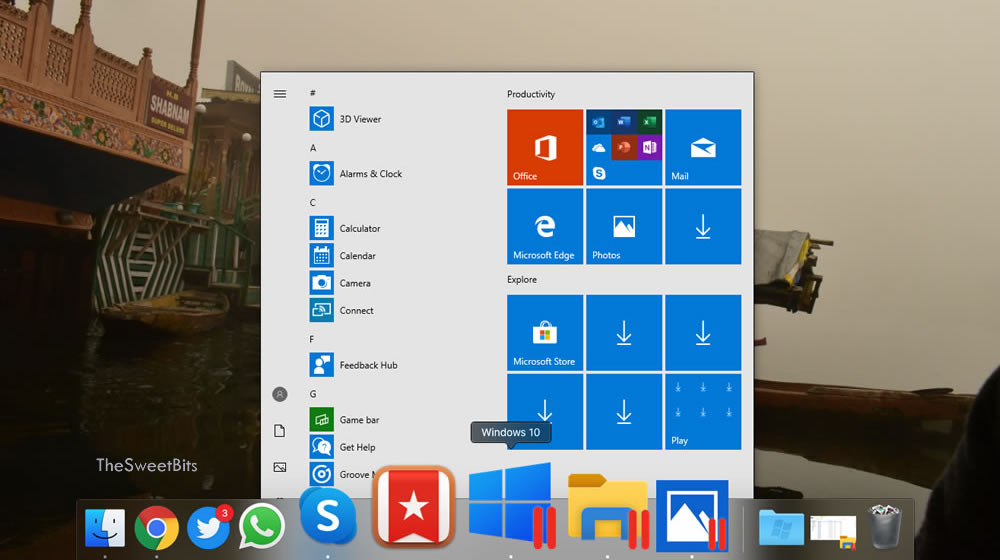Launch the Camera app
The image size is (1000, 560).
[x=340, y=283]
